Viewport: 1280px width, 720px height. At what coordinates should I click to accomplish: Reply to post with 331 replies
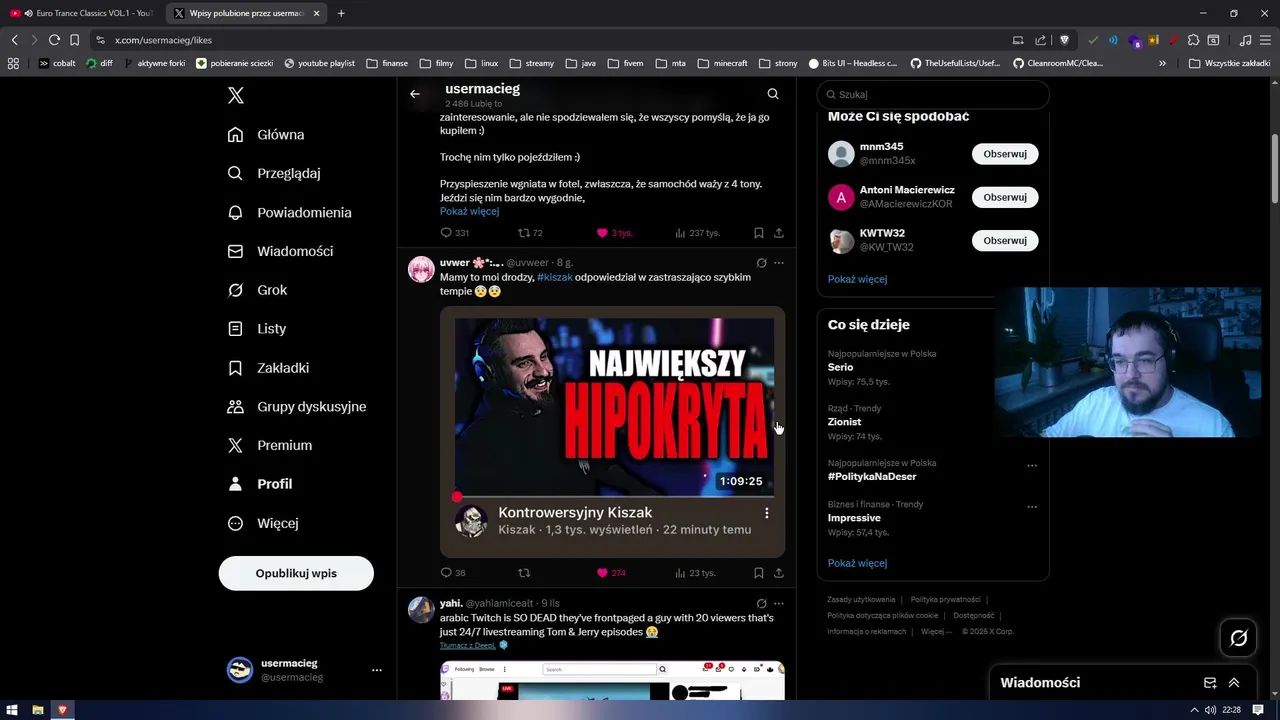pos(454,233)
